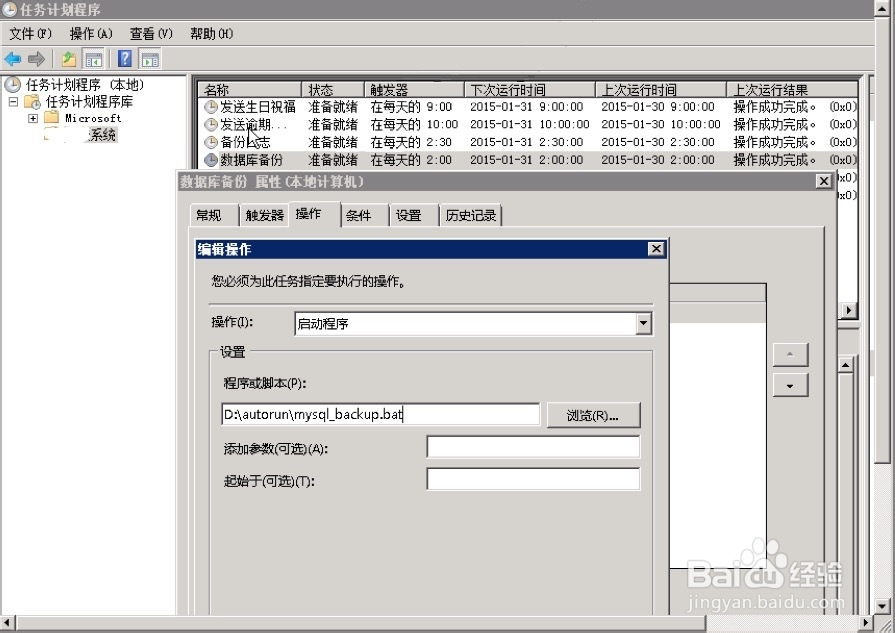The width and height of the screenshot is (895, 633).
Task: Click inside the 添加参数 input field
Action: [x=533, y=446]
